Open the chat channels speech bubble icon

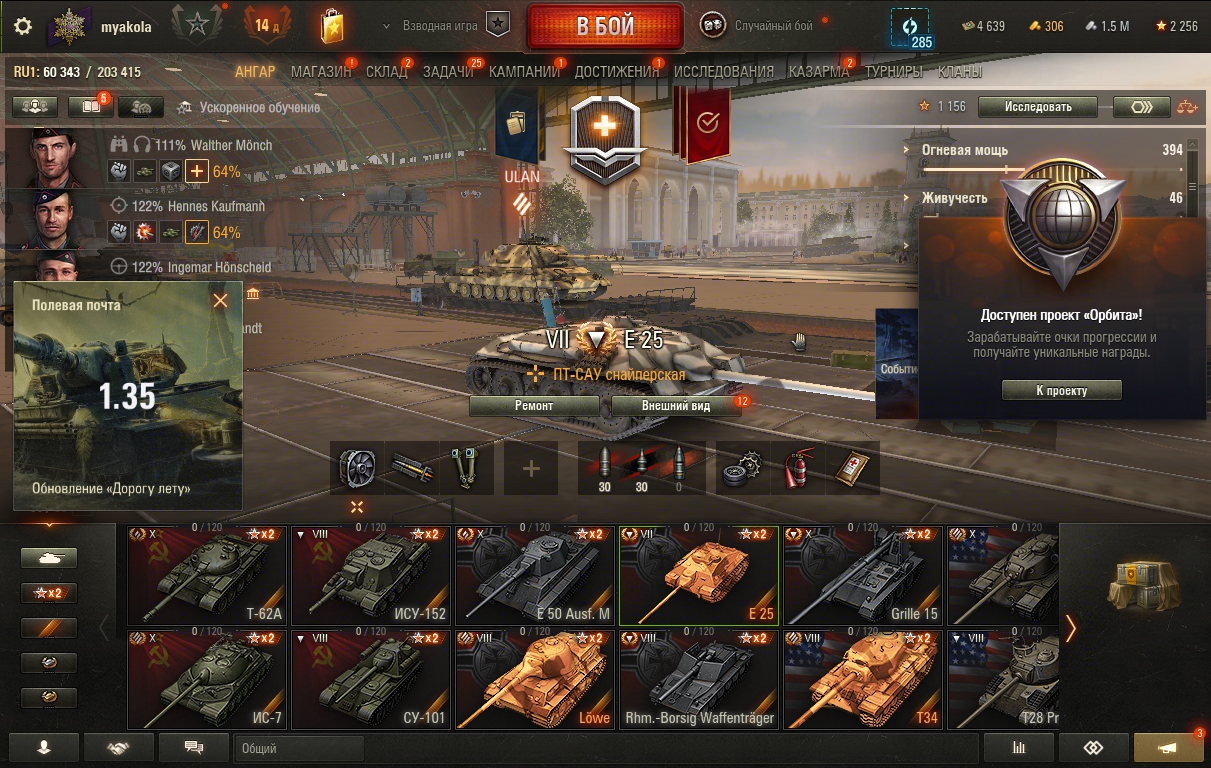(194, 747)
